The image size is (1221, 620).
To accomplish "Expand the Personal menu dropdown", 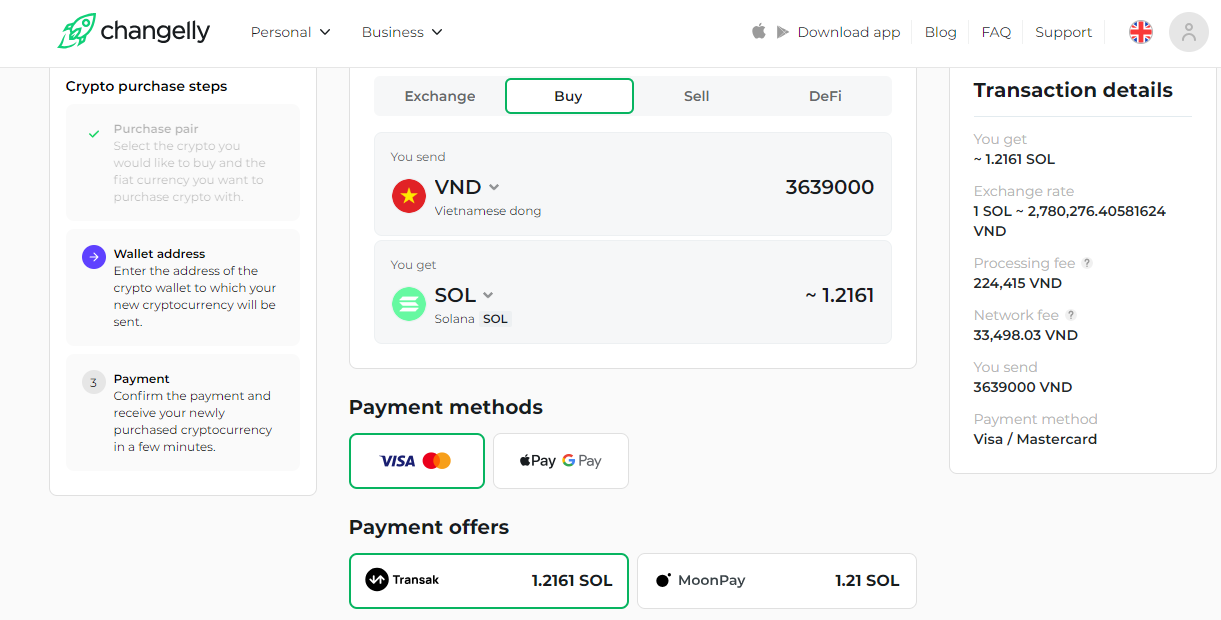I will click(290, 32).
